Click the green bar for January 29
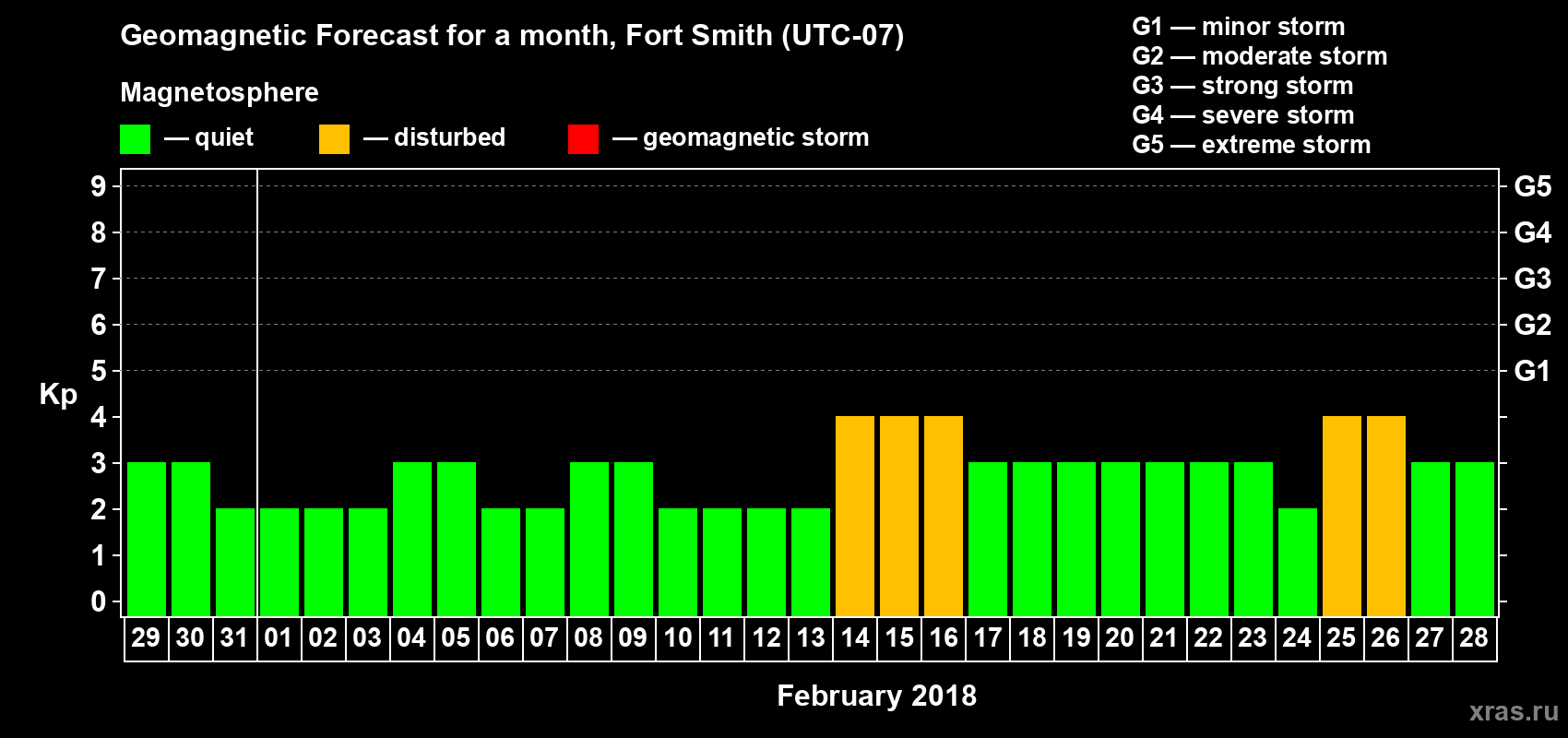Screen dimensions: 1568x738 pyautogui.click(x=147, y=539)
